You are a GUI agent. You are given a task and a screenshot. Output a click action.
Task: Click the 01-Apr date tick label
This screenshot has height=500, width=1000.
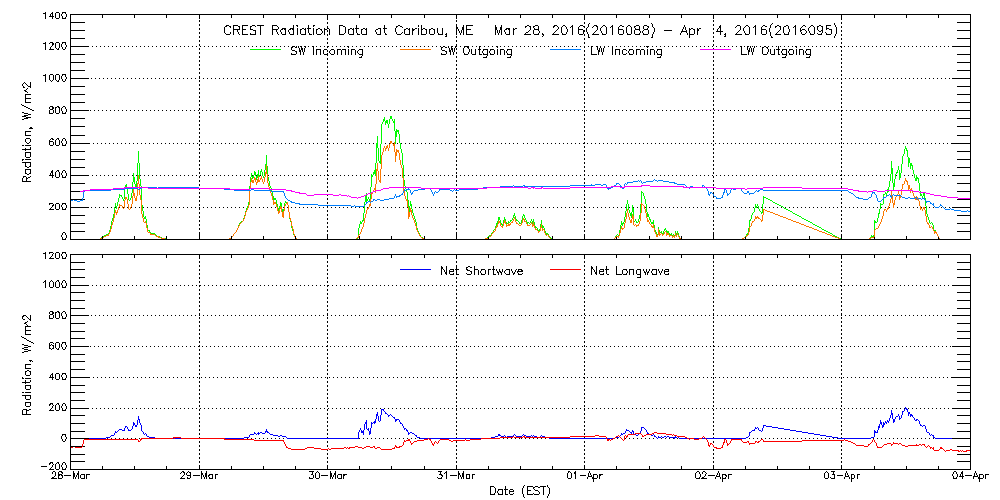point(585,476)
